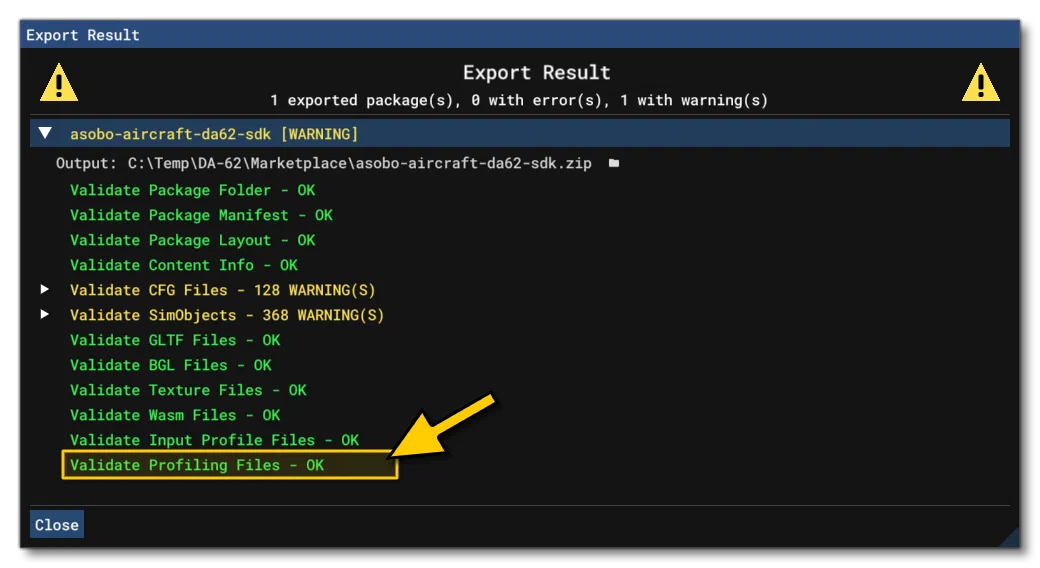Select Validate SimObjects 368 WARNING(S) row
1040x568 pixels.
(x=227, y=315)
